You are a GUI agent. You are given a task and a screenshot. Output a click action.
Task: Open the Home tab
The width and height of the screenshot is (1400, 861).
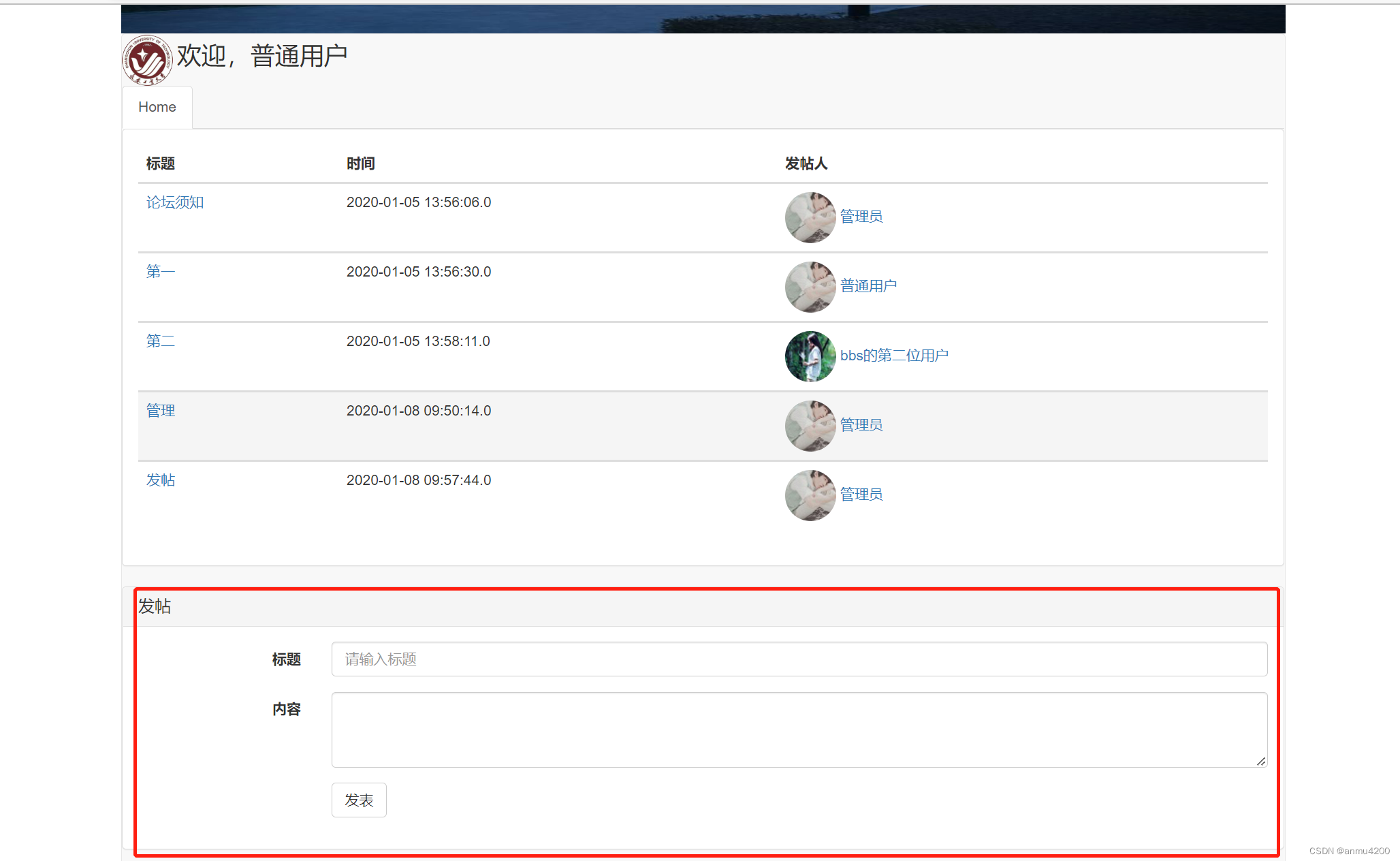157,107
